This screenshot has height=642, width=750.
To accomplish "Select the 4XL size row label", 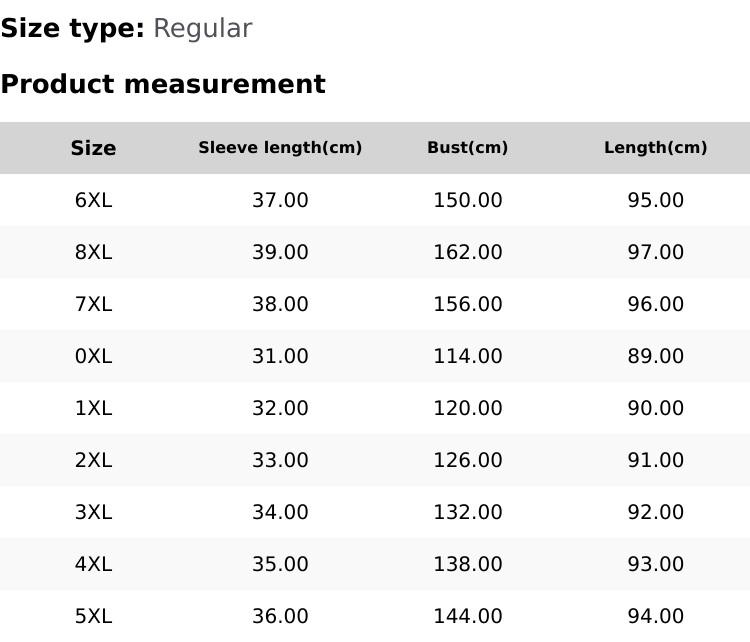I will [93, 564].
